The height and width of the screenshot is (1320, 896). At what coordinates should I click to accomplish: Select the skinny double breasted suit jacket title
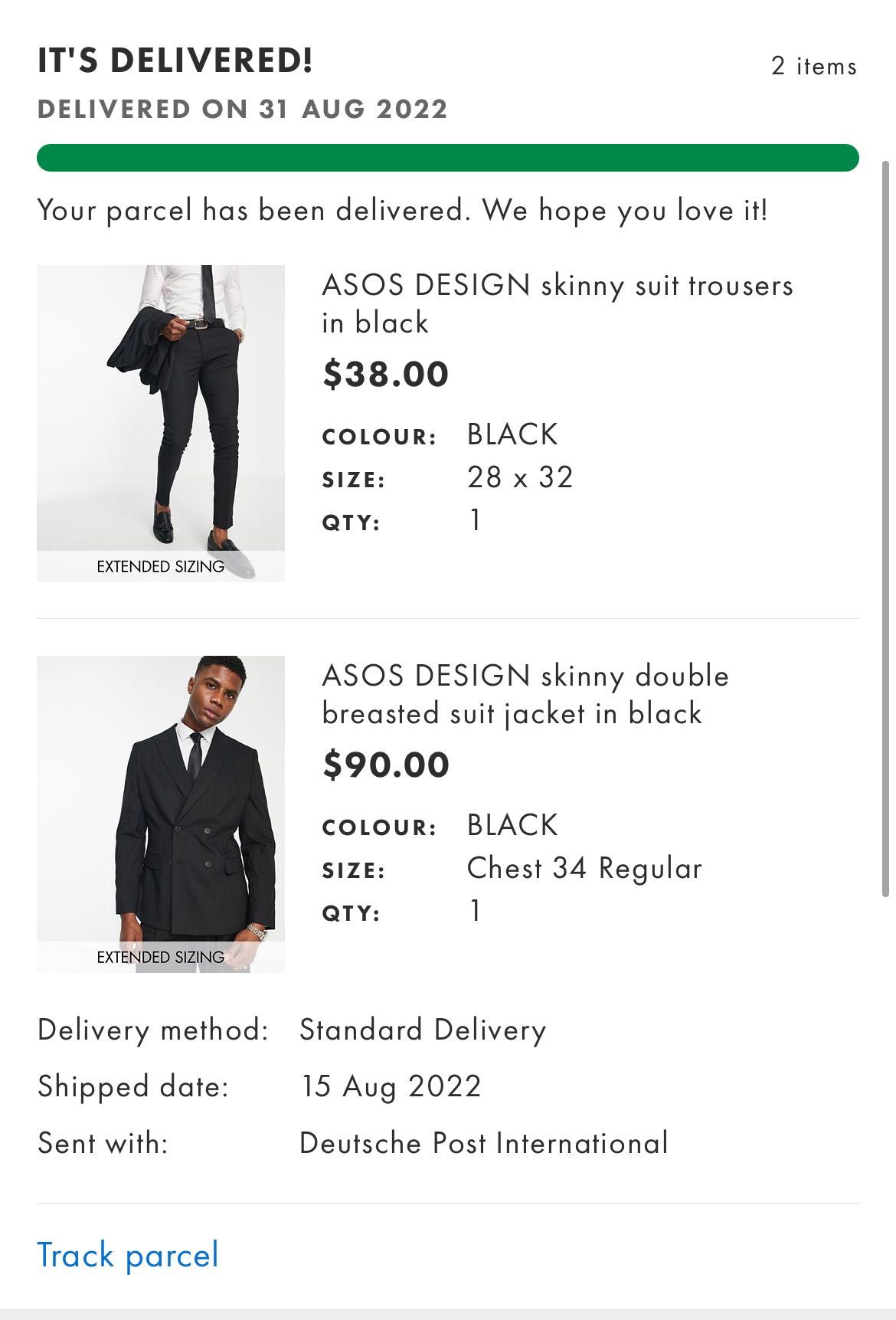click(525, 694)
